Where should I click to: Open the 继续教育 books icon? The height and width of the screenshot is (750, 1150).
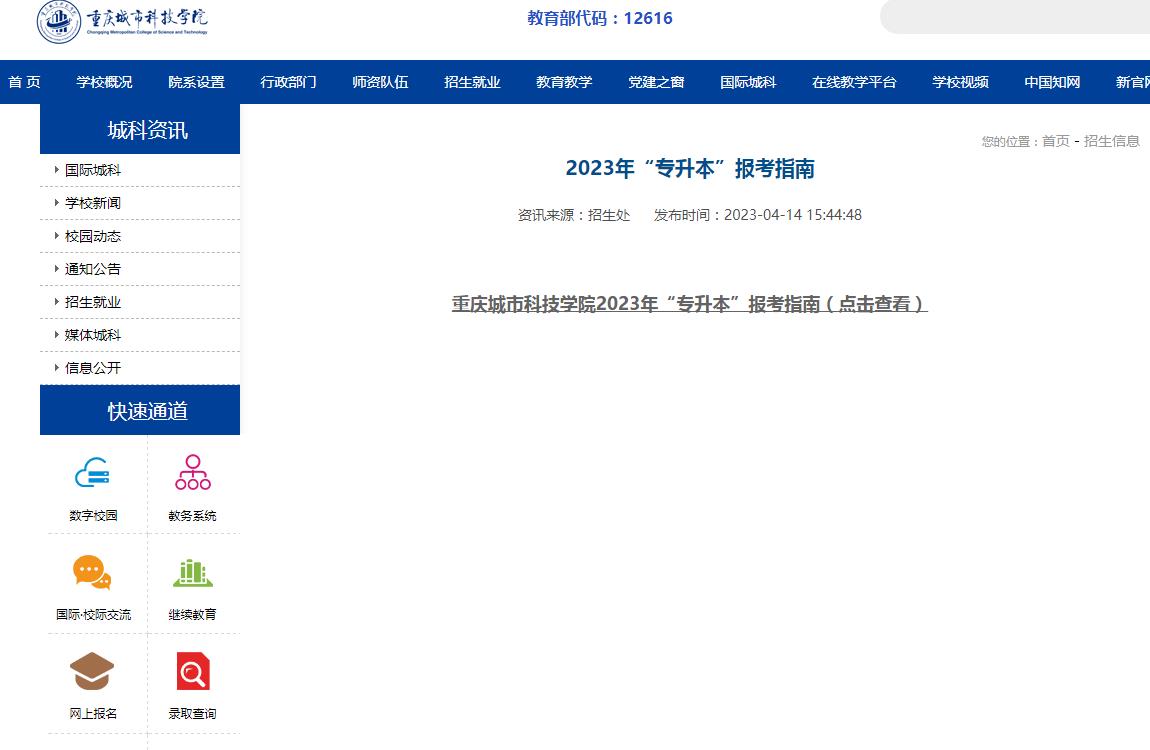point(193,573)
